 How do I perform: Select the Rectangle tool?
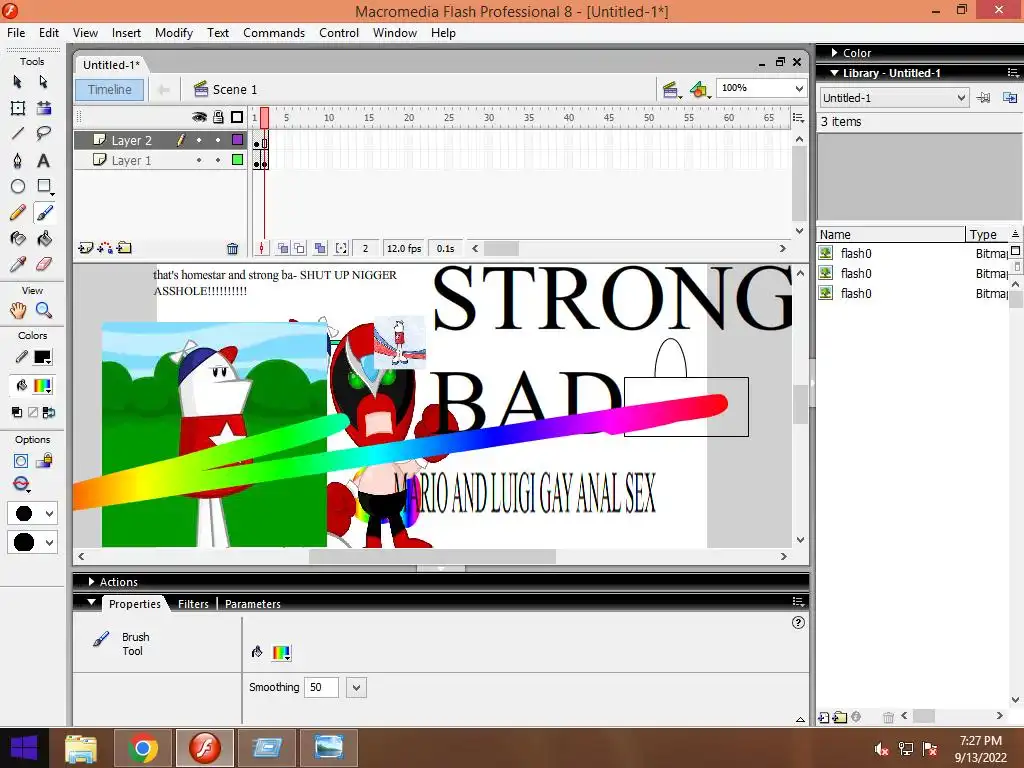tap(44, 186)
